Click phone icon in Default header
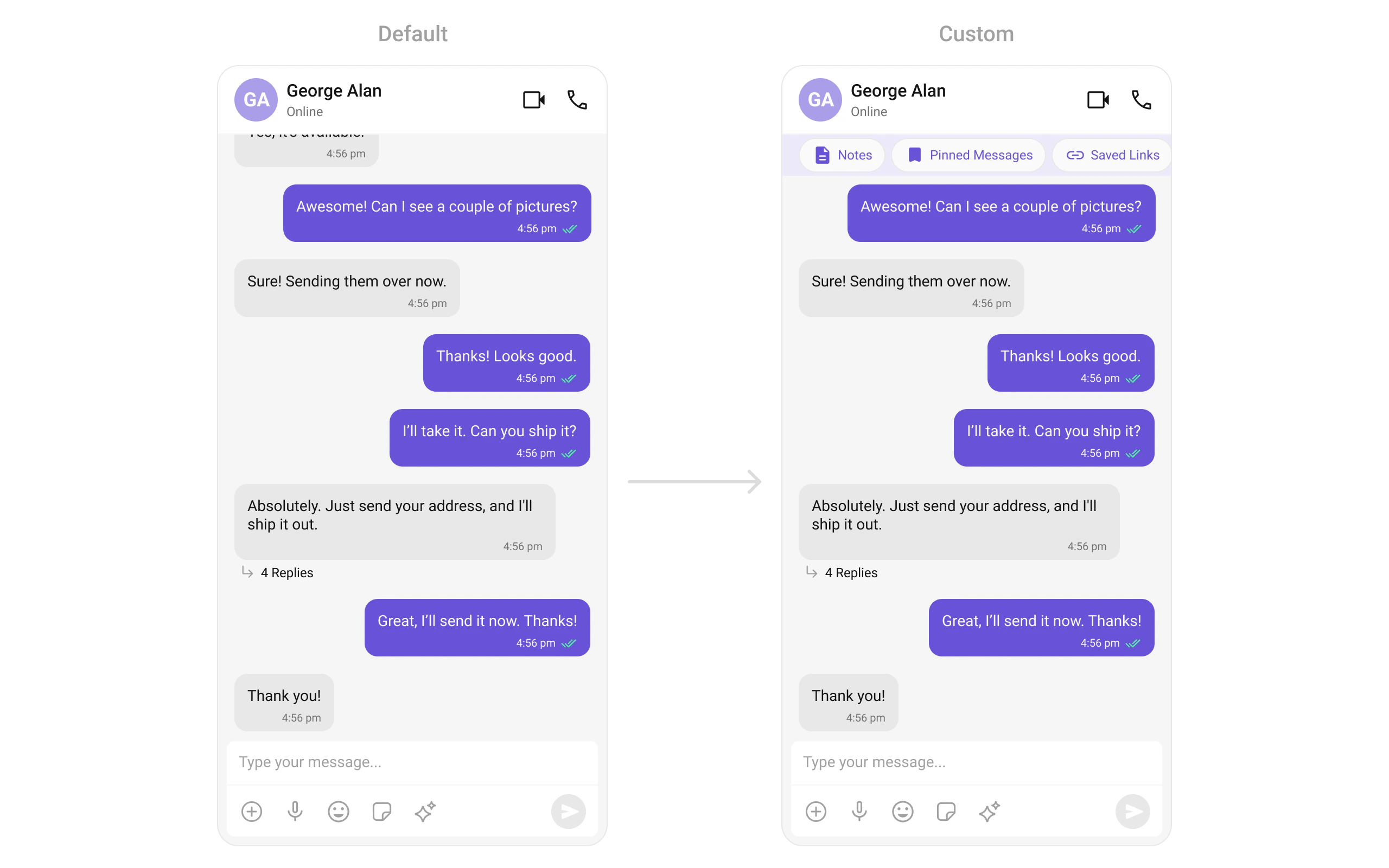 [577, 100]
